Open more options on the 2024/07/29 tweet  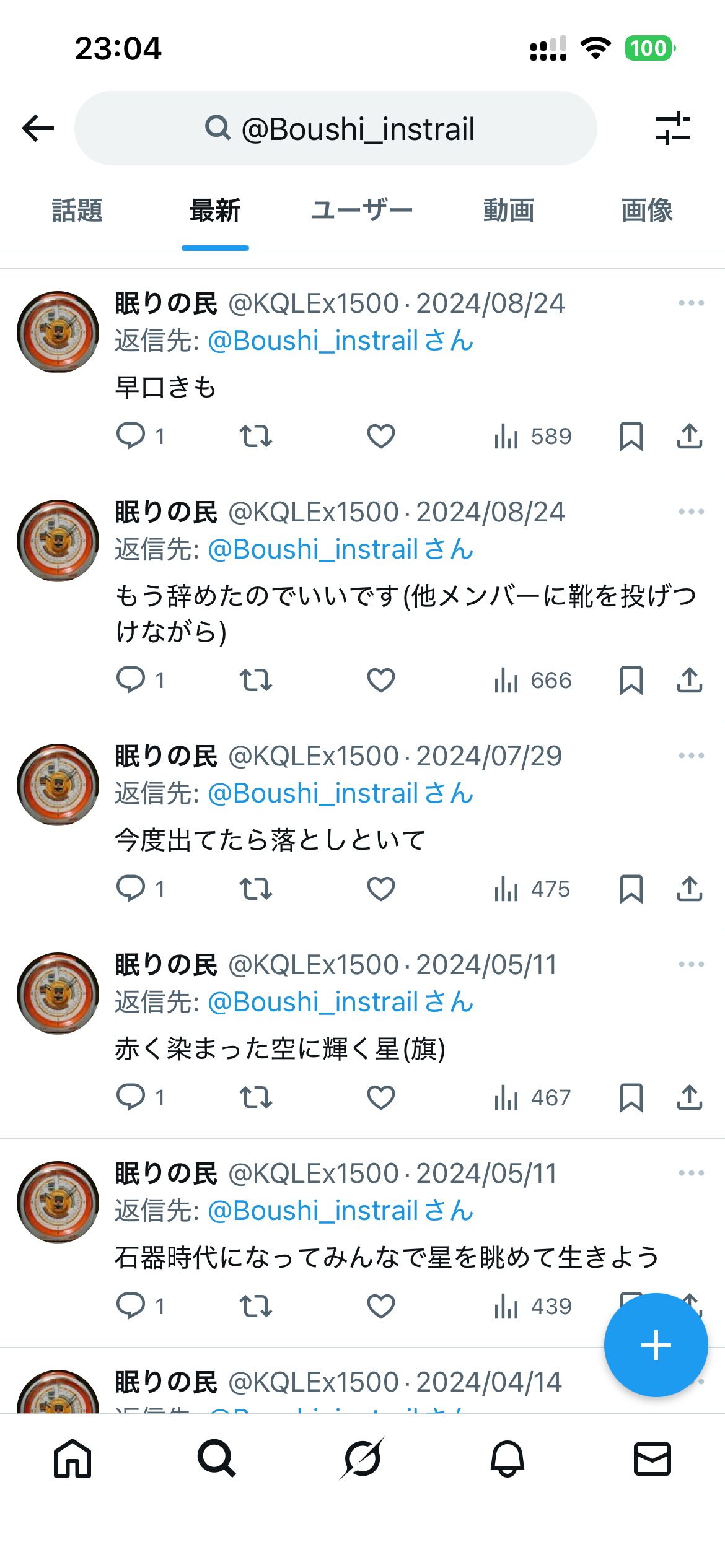692,756
